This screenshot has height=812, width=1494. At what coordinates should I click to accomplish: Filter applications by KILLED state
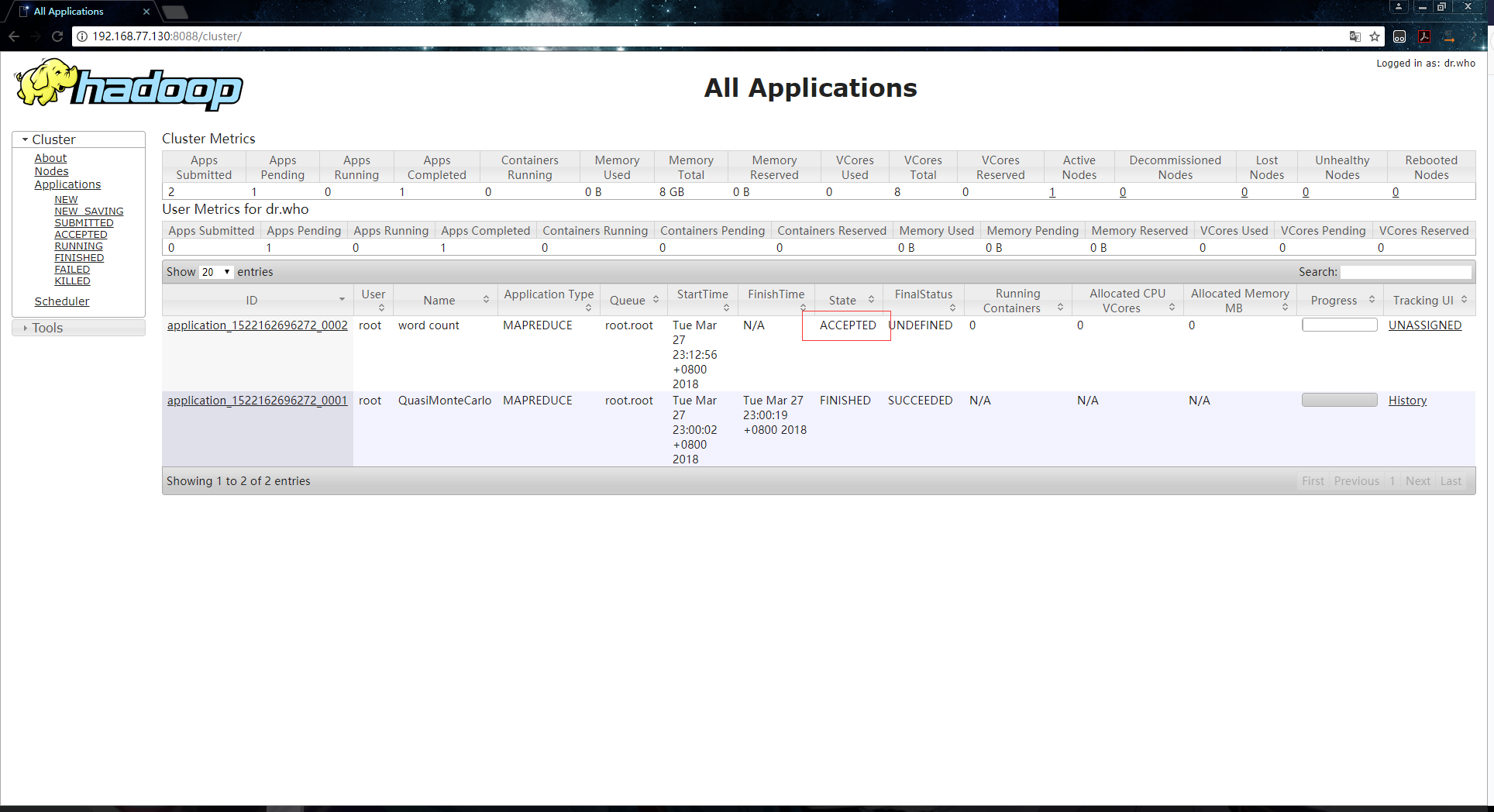72,281
